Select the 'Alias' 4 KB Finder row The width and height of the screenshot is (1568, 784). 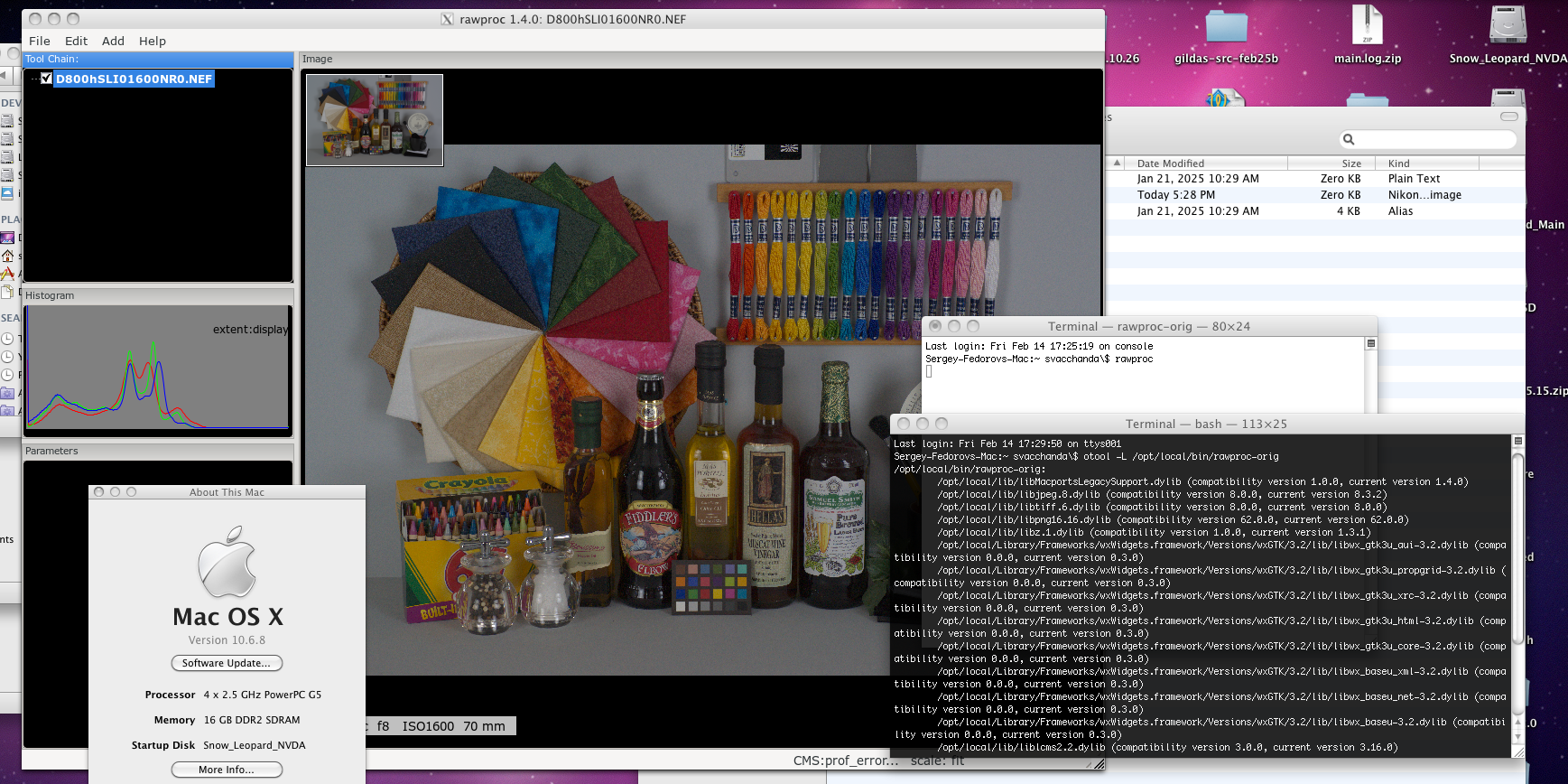tap(1316, 211)
